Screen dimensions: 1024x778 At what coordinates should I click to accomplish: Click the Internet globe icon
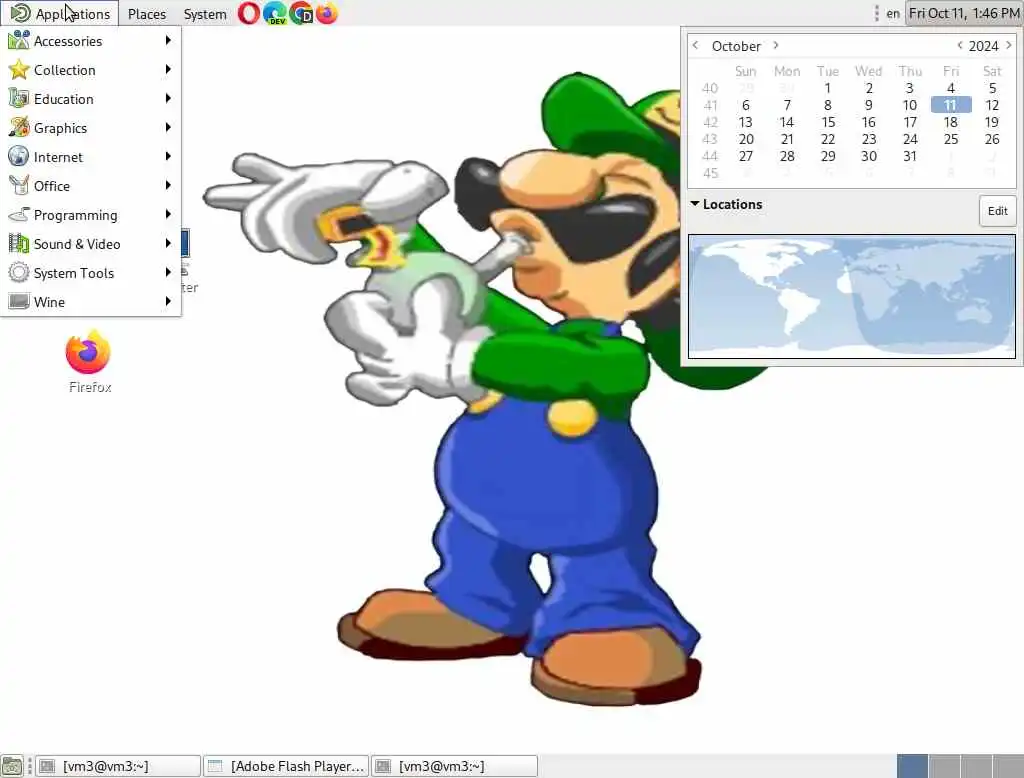point(19,156)
